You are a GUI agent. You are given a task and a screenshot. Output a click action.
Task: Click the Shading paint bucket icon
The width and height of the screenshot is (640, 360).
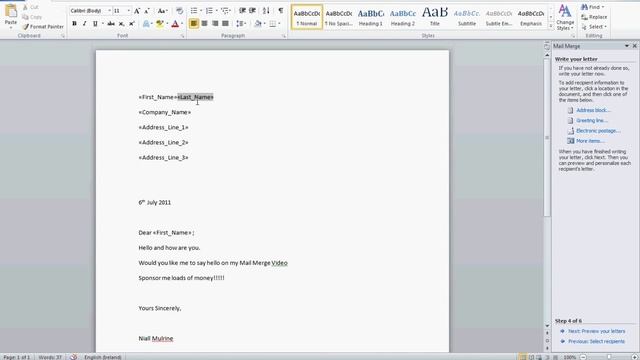click(258, 24)
